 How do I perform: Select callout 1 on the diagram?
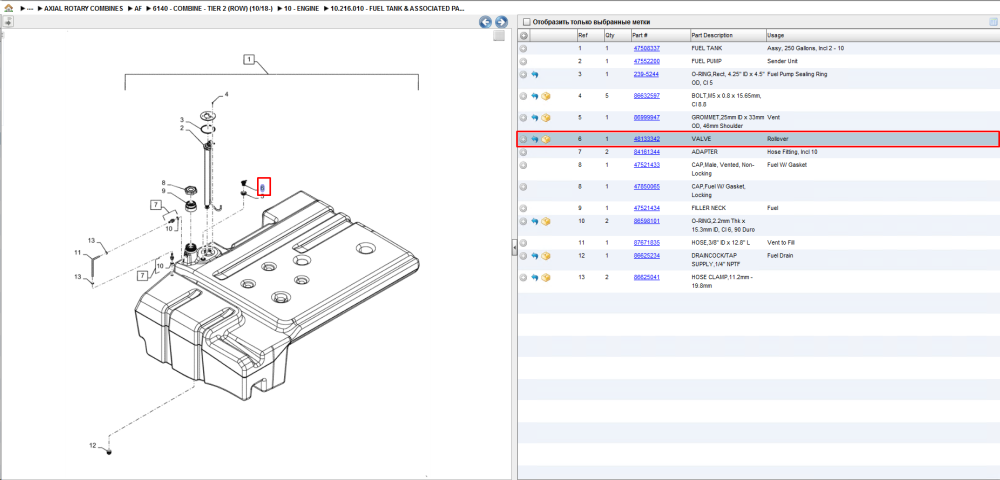(x=249, y=60)
